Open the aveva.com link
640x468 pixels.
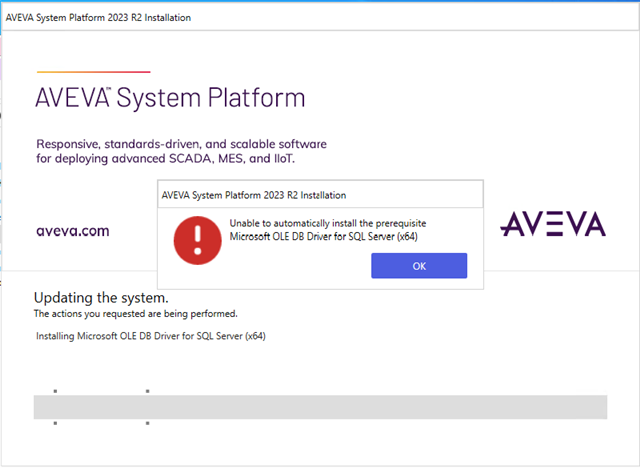click(73, 231)
